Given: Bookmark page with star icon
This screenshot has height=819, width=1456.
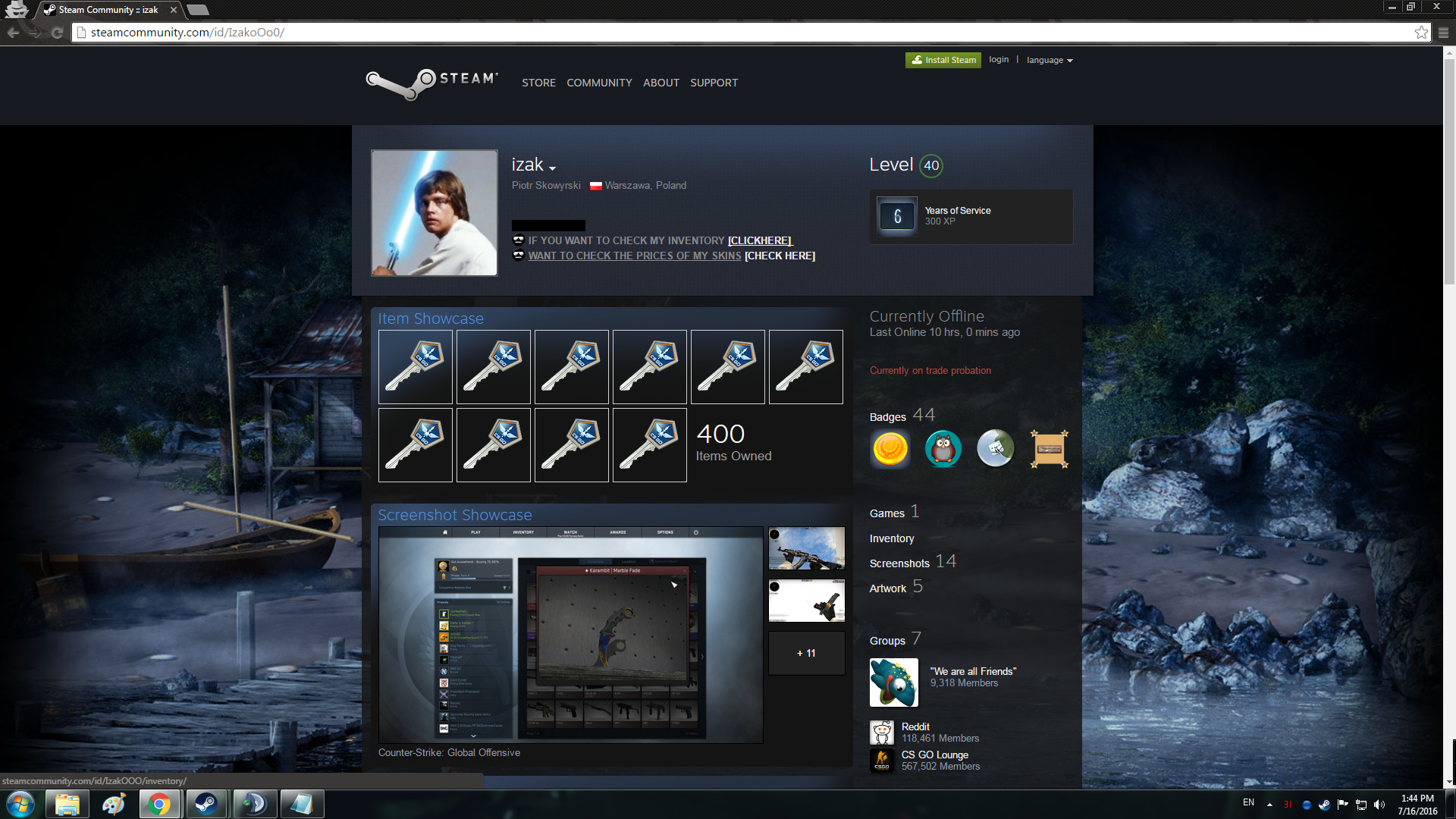Looking at the screenshot, I should click(1421, 33).
